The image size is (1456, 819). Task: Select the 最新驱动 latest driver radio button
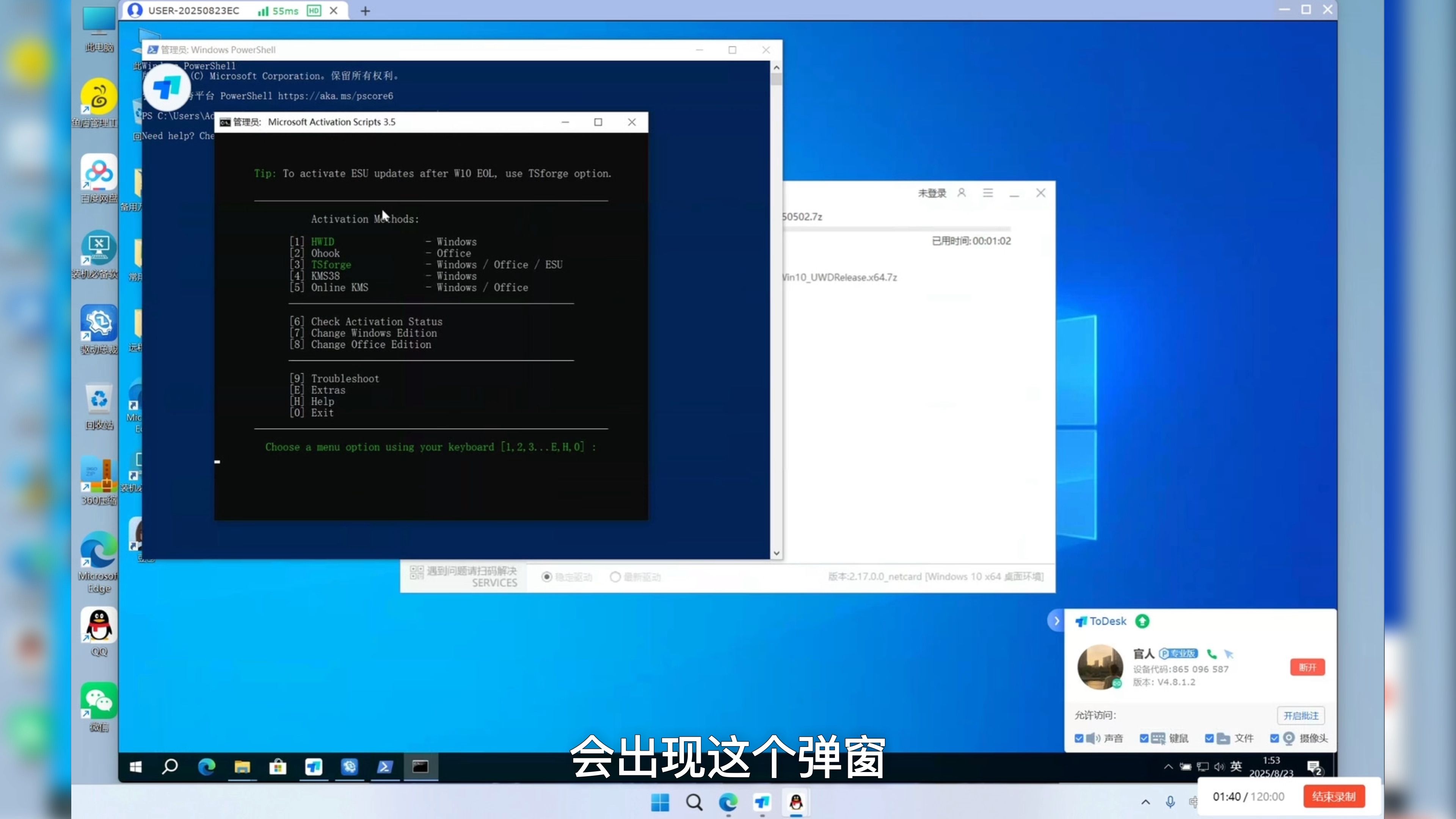coord(615,576)
